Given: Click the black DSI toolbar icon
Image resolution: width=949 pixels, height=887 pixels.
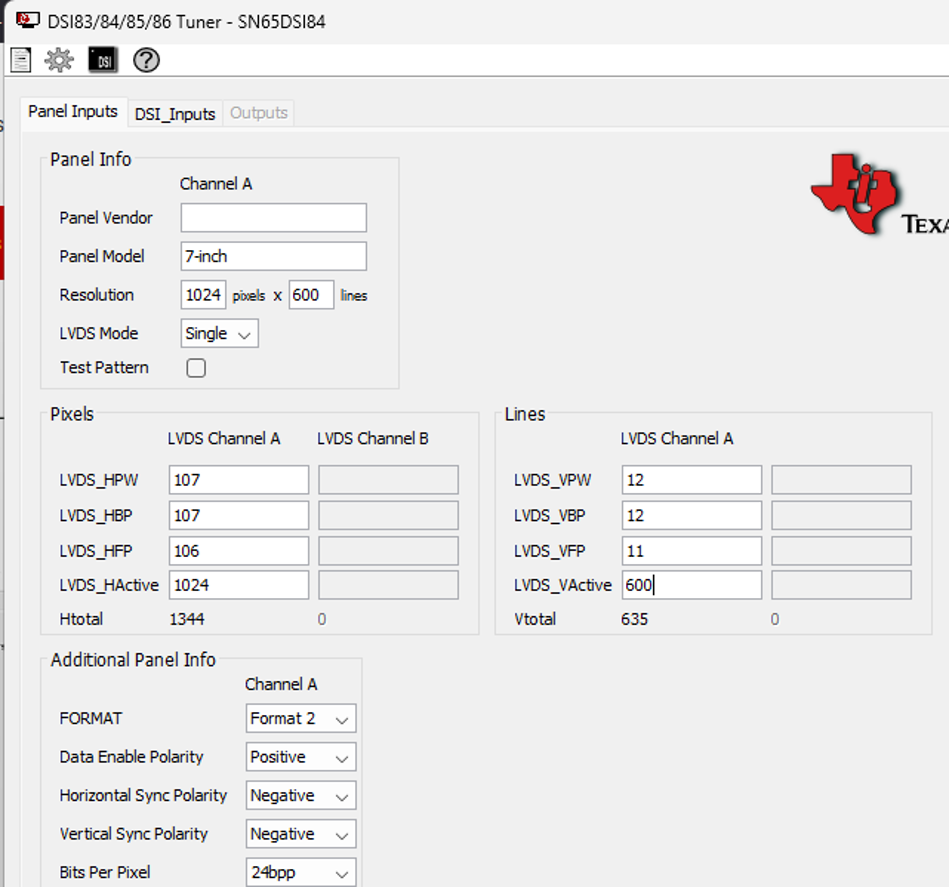Looking at the screenshot, I should [103, 60].
